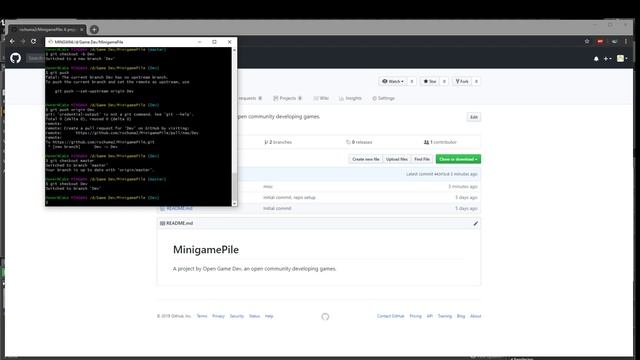Open the Projects tab
This screenshot has height=360, width=640.
[x=287, y=98]
